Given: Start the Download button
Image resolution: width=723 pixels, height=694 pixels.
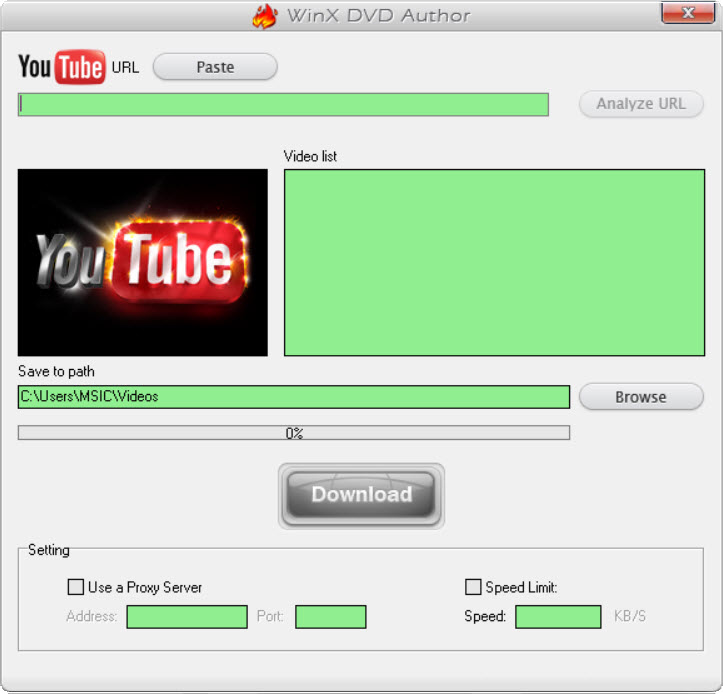Looking at the screenshot, I should coord(361,495).
